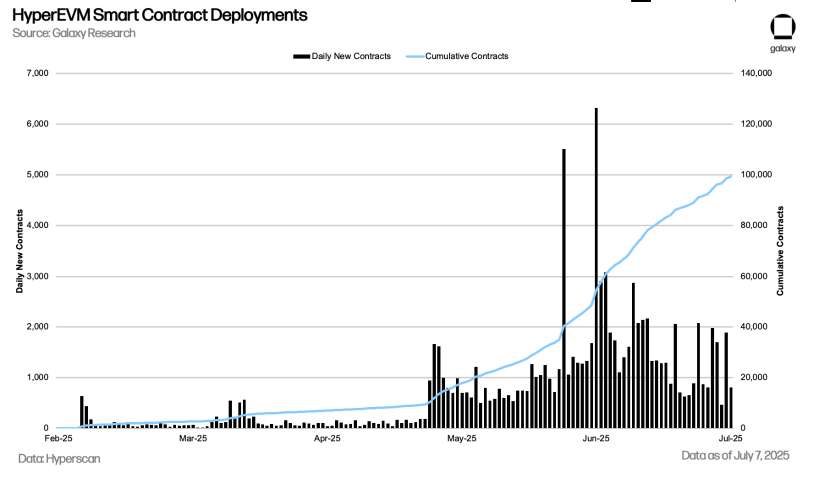
Task: Click the Daily New Contracts legend swatch
Action: tap(301, 56)
